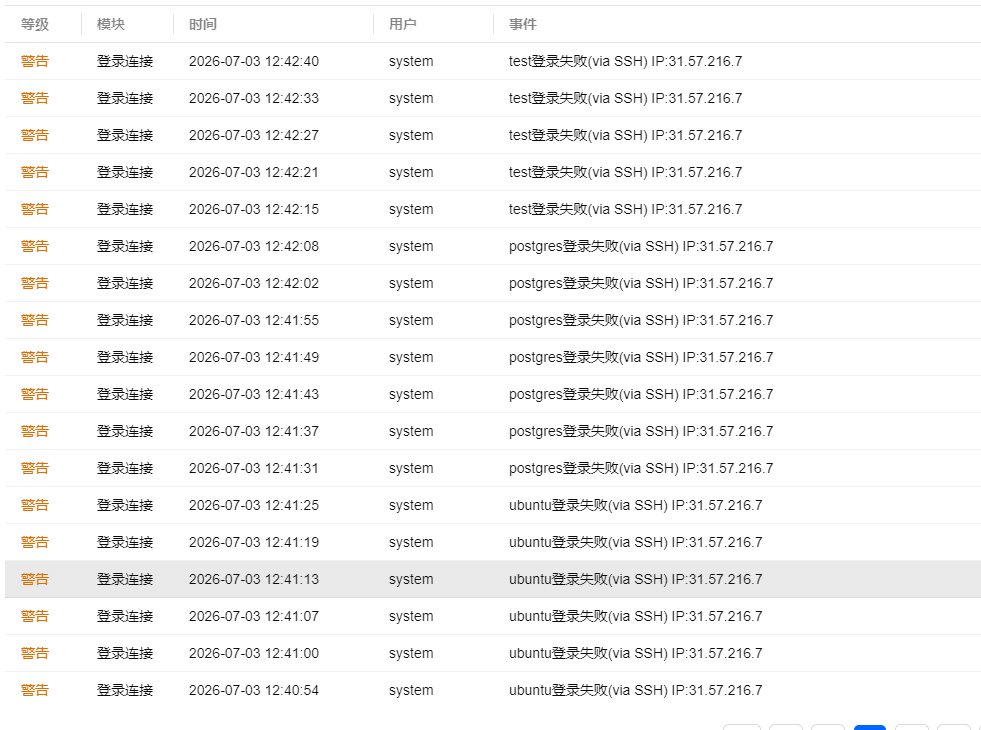This screenshot has width=981, height=730.
Task: Click event text in 12:42:21 row
Action: coord(625,172)
